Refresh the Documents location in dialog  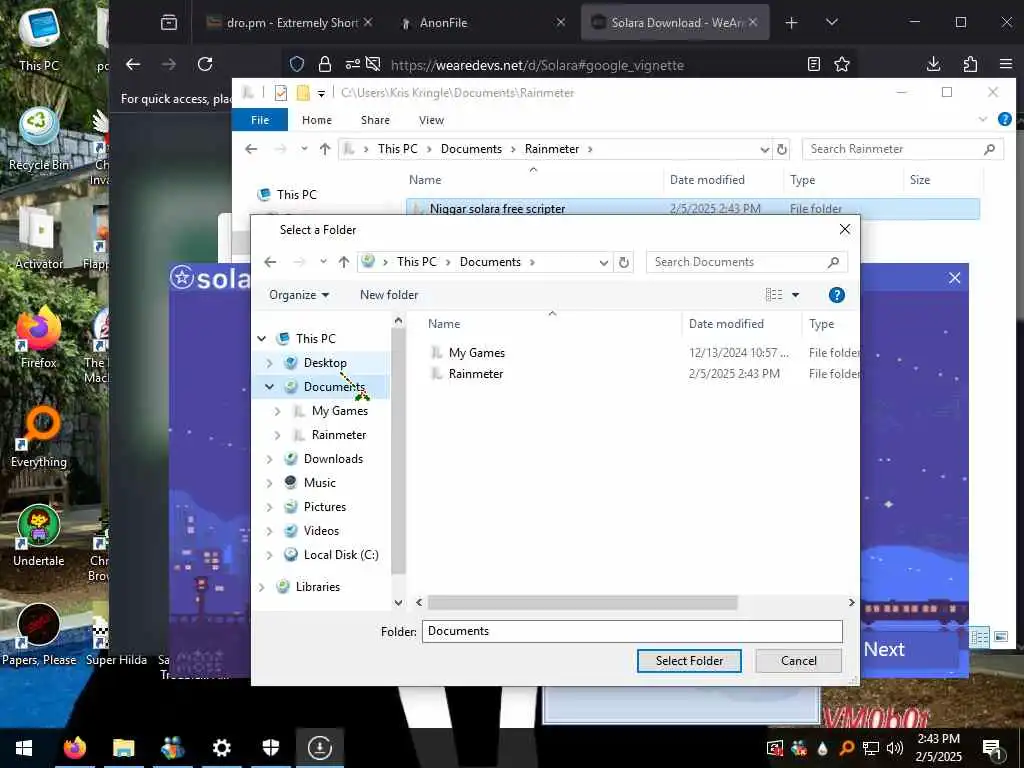coord(624,262)
